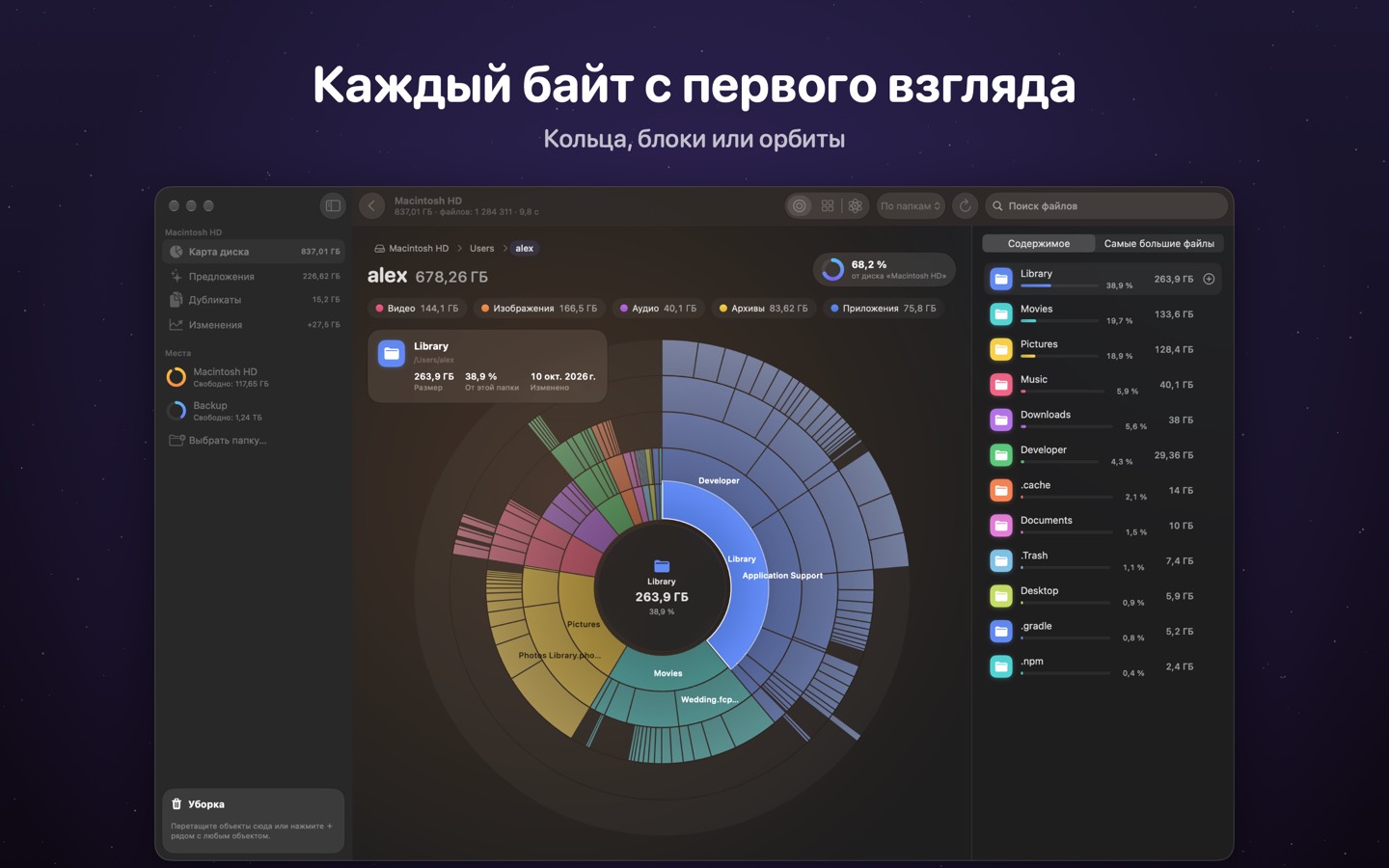Image resolution: width=1389 pixels, height=868 pixels.
Task: Select the .gradle folder row
Action: click(x=1103, y=631)
